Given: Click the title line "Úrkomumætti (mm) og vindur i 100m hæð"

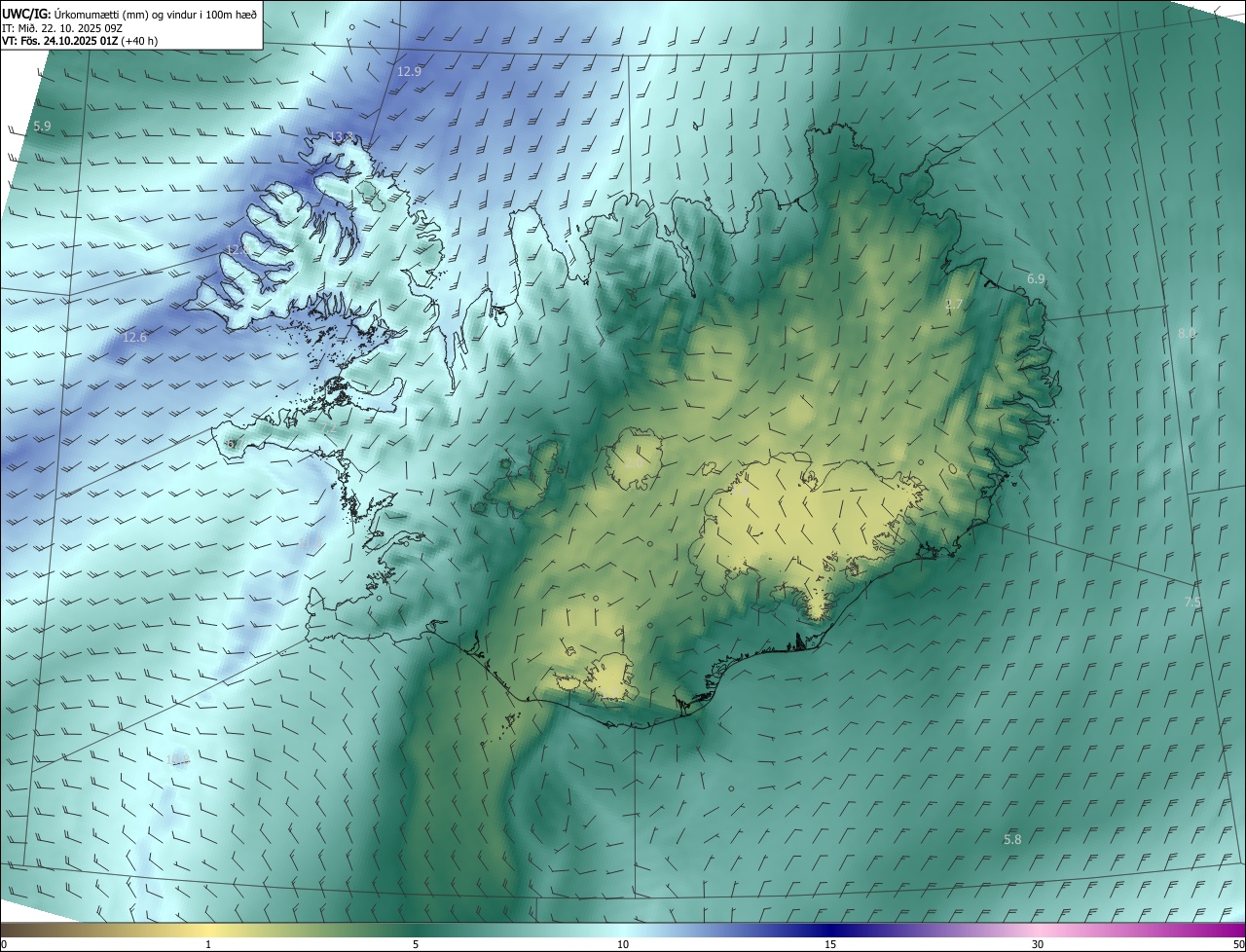Looking at the screenshot, I should click(158, 14).
